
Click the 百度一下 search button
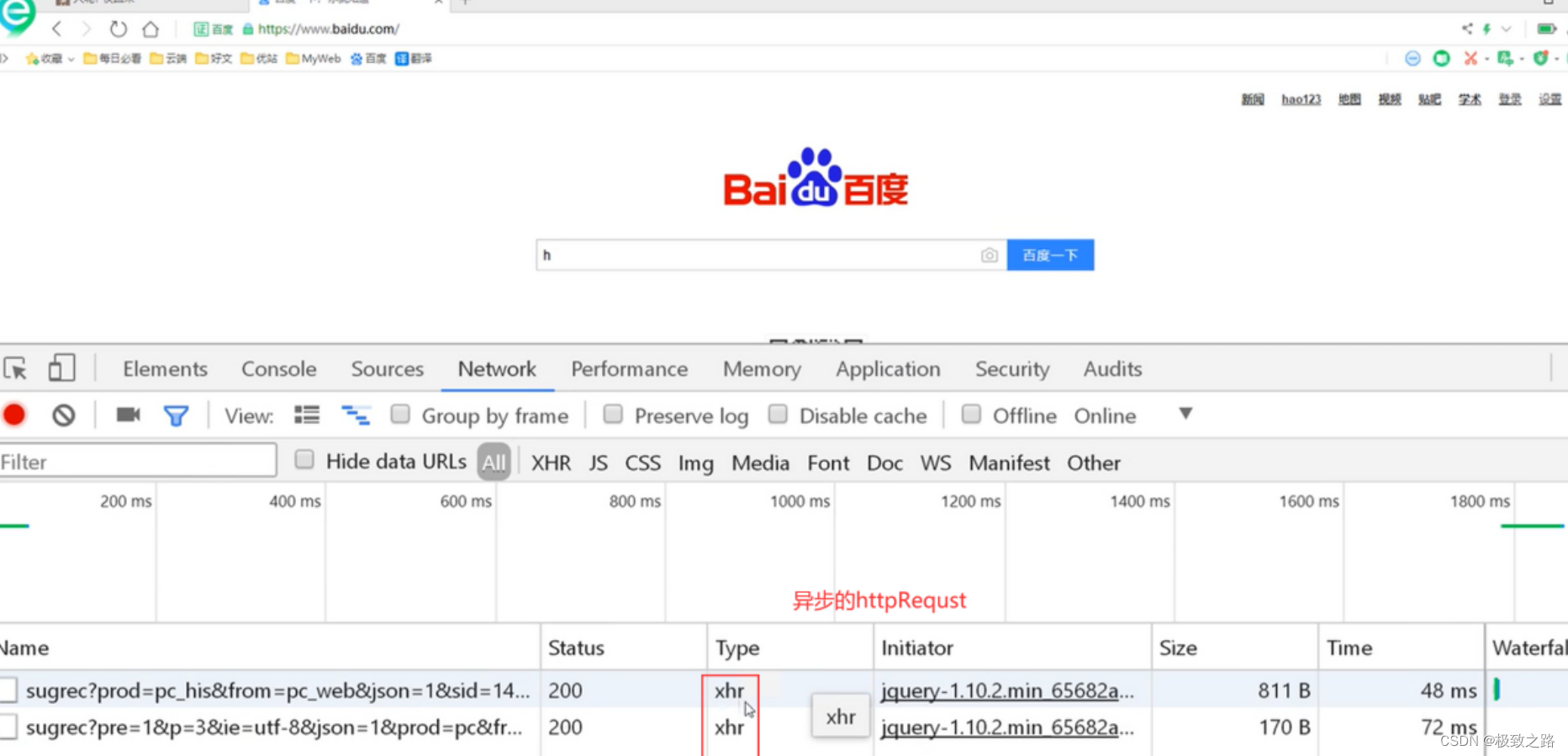click(1051, 255)
